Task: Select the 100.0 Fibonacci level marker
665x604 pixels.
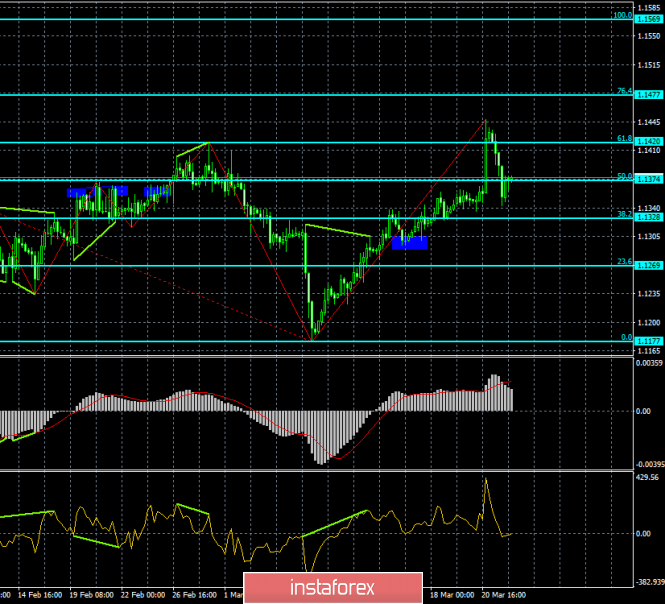Action: 623,15
